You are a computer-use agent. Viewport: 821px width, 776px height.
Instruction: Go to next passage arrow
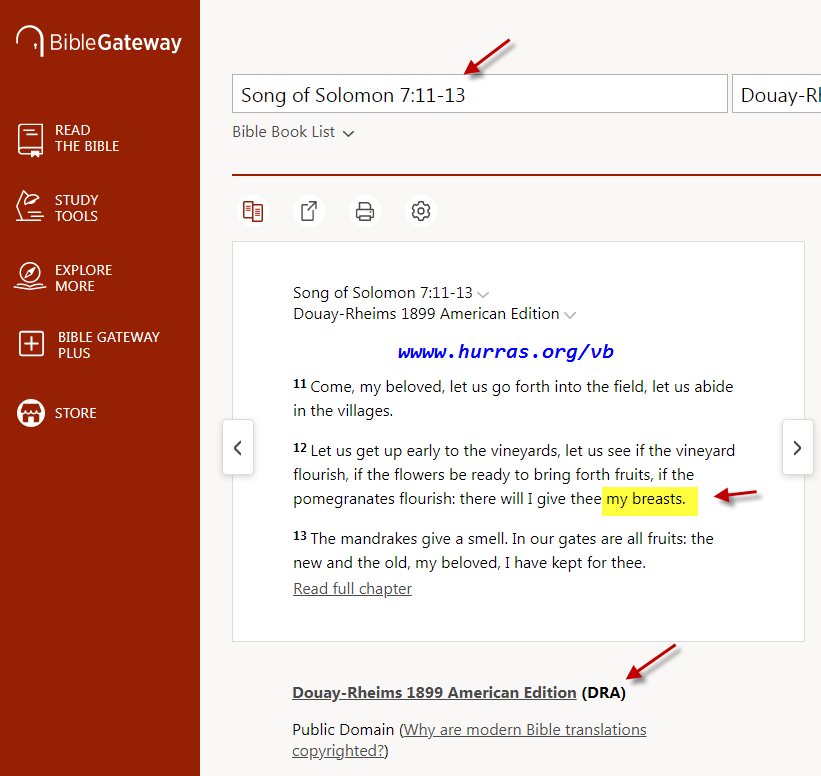coord(797,448)
